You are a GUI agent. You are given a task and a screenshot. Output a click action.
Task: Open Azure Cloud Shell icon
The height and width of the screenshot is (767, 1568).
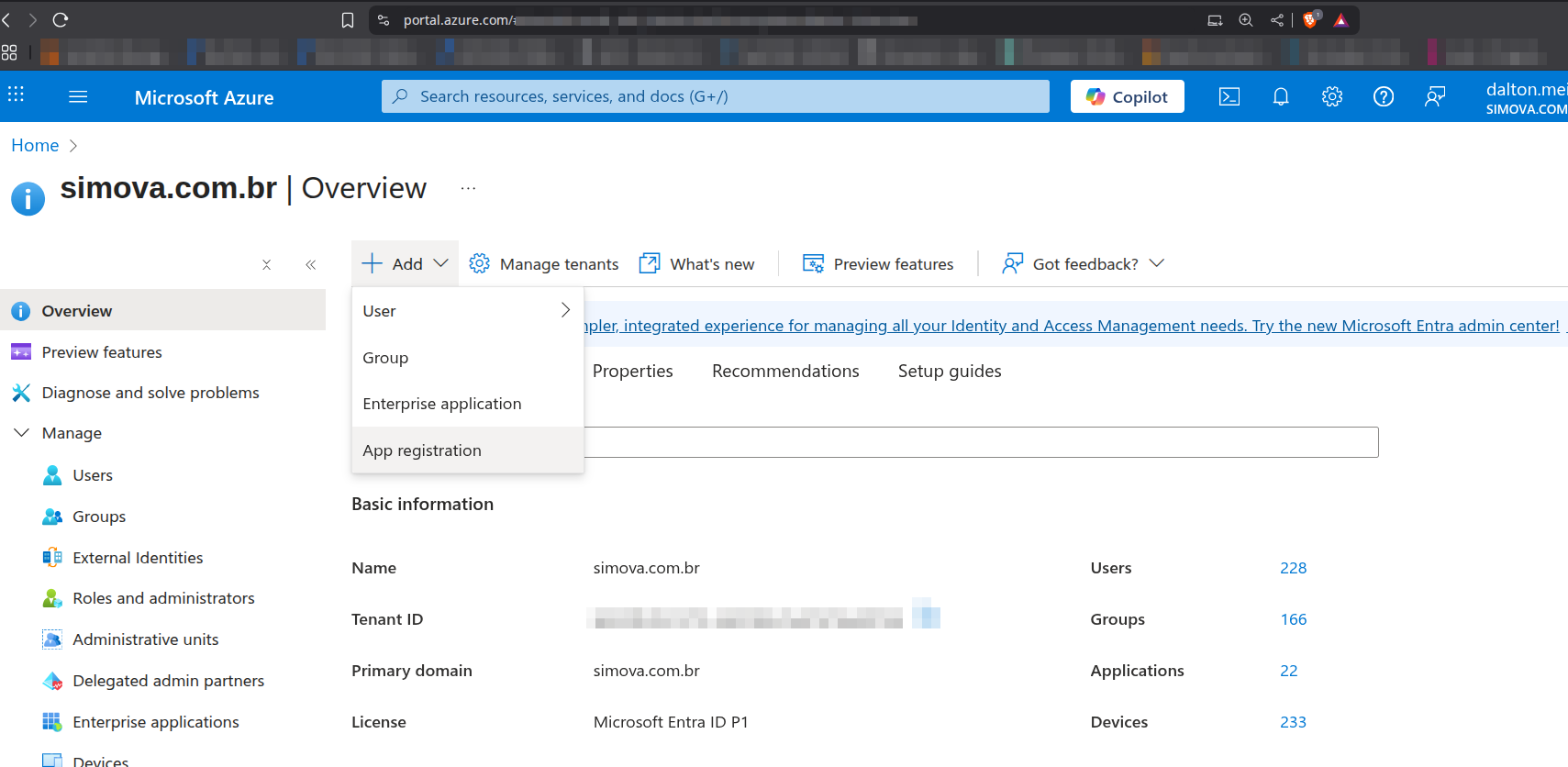click(1229, 96)
